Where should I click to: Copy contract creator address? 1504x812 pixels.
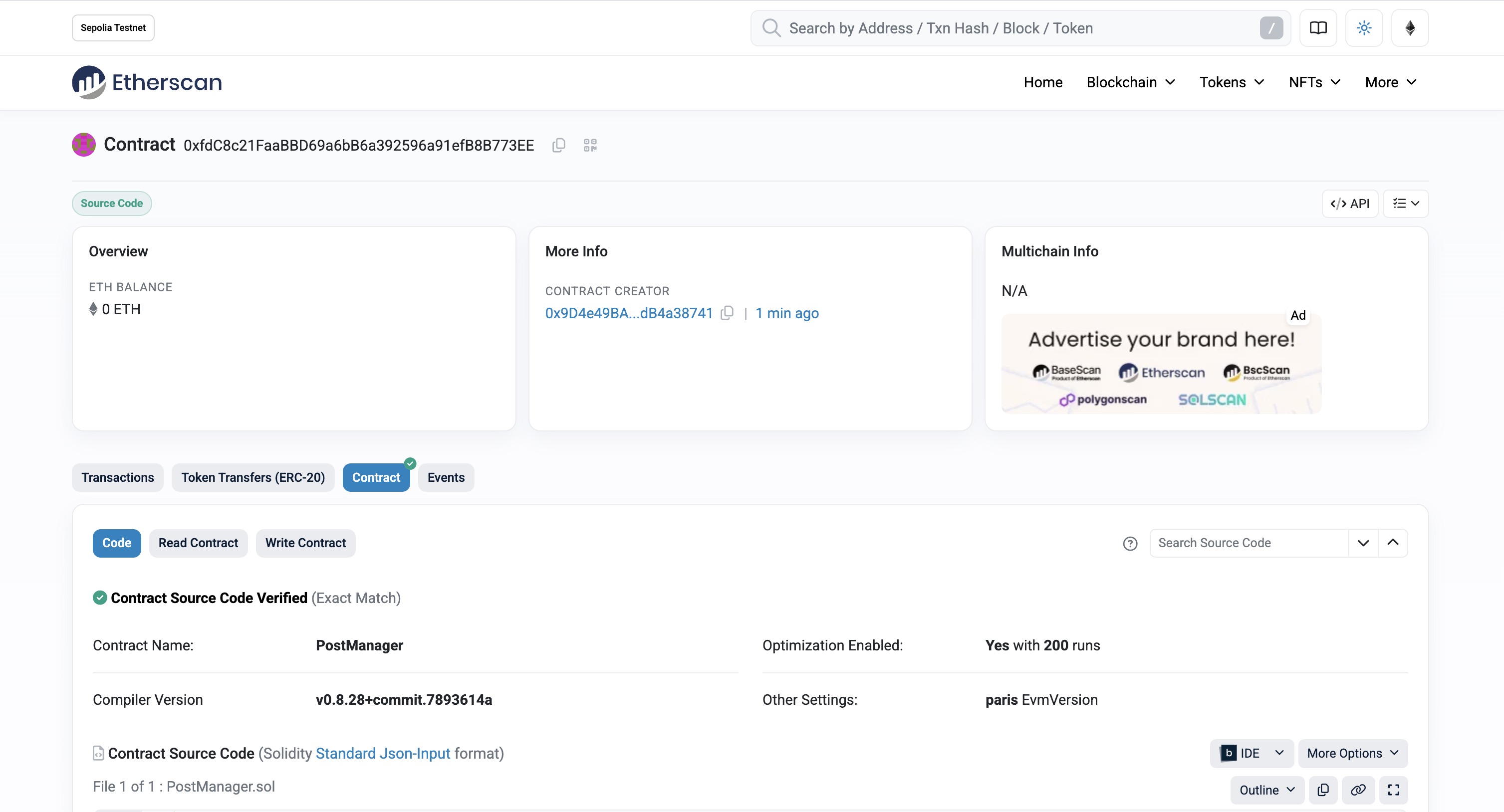pyautogui.click(x=727, y=313)
